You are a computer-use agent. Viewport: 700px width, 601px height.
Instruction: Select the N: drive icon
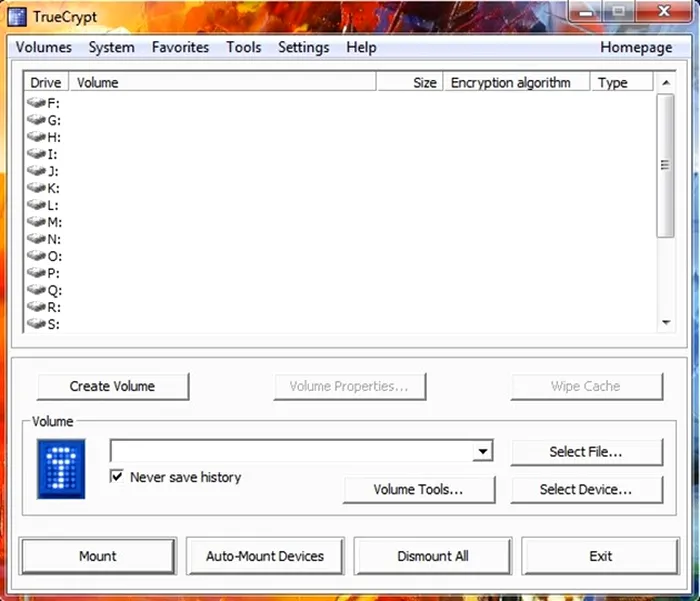tap(36, 238)
